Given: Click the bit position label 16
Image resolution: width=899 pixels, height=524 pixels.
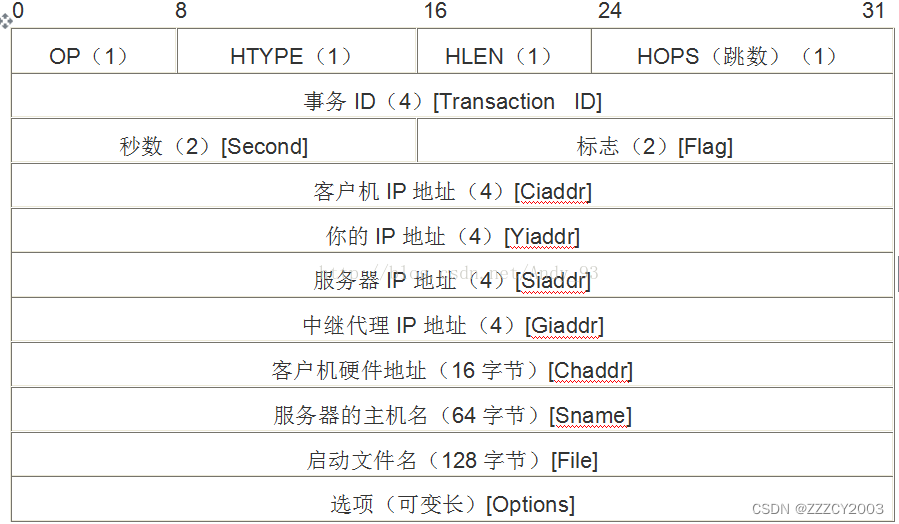Looking at the screenshot, I should [435, 11].
